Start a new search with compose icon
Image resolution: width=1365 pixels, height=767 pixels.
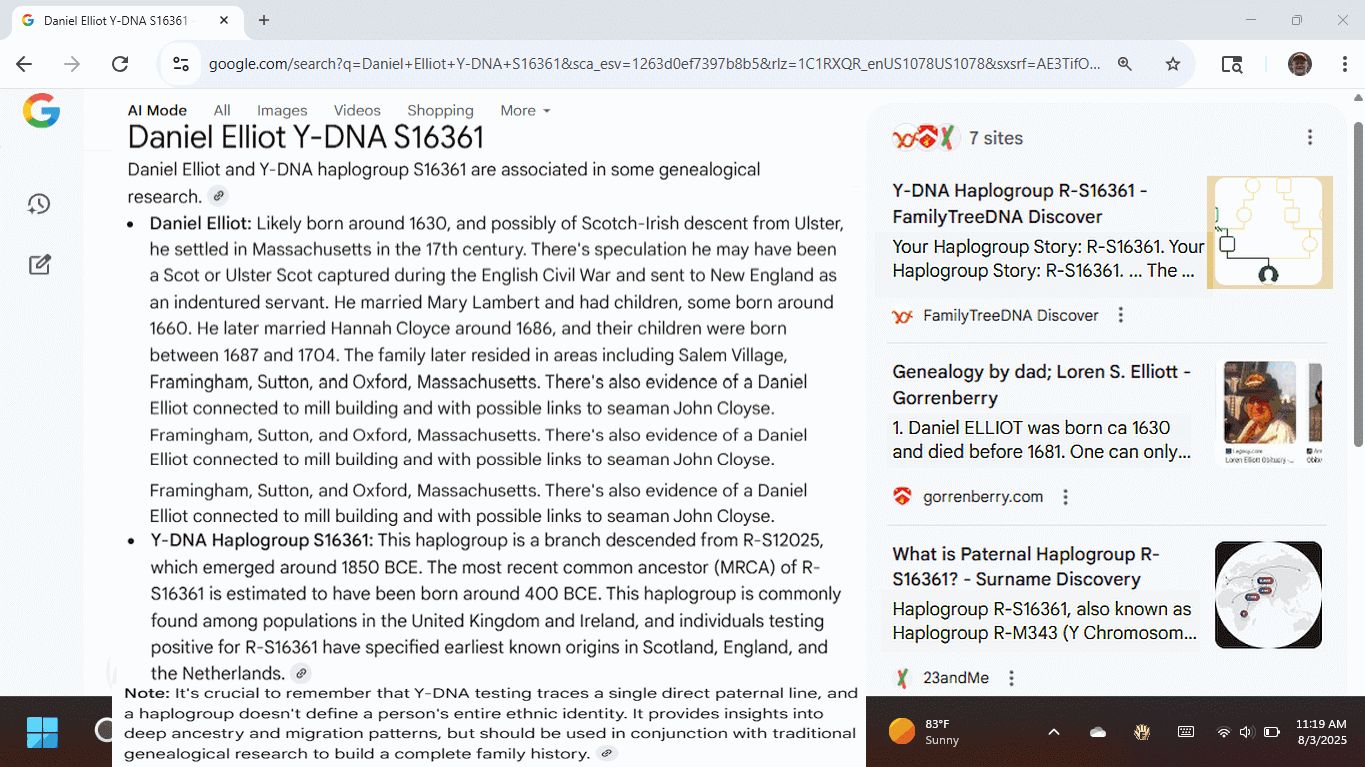click(39, 265)
